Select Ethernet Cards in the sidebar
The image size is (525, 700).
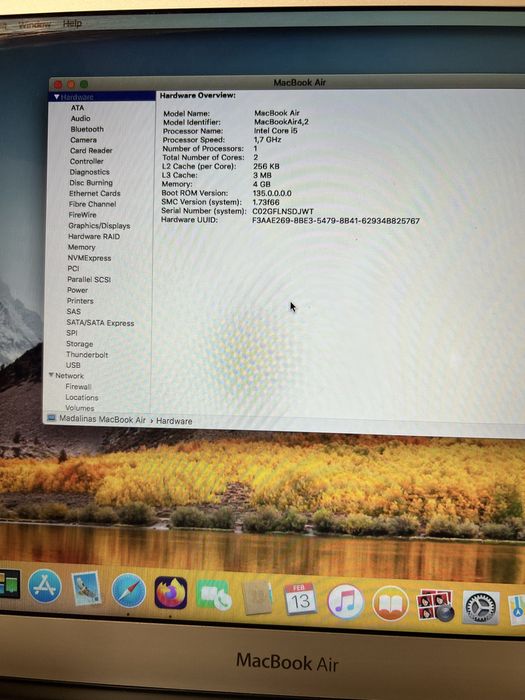point(95,193)
